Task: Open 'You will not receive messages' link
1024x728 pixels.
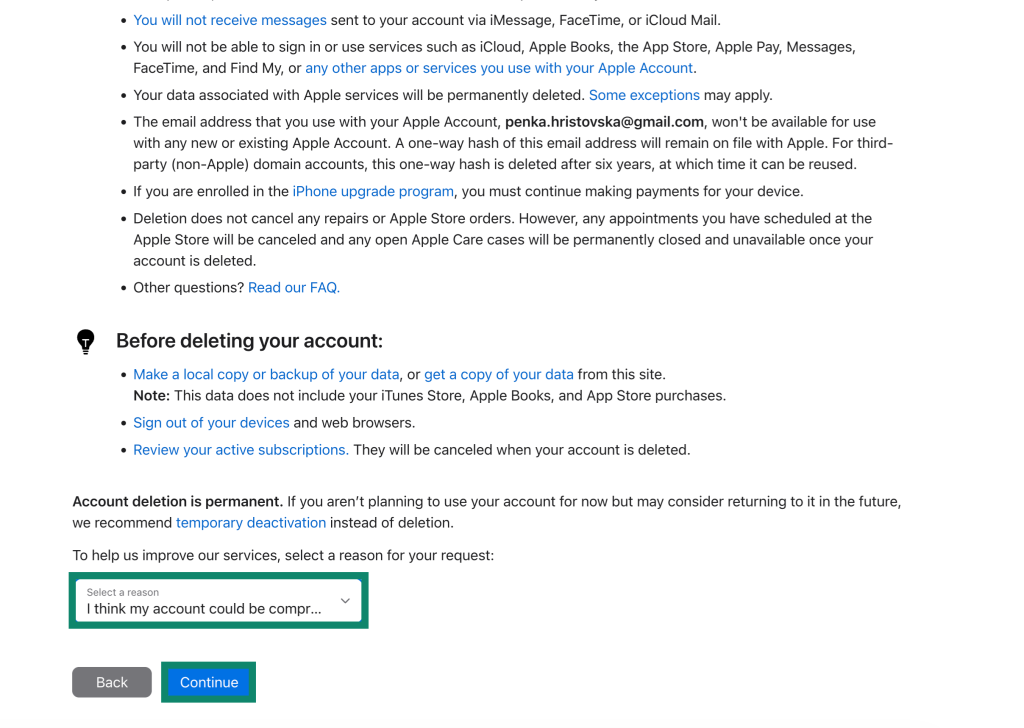Action: [230, 20]
